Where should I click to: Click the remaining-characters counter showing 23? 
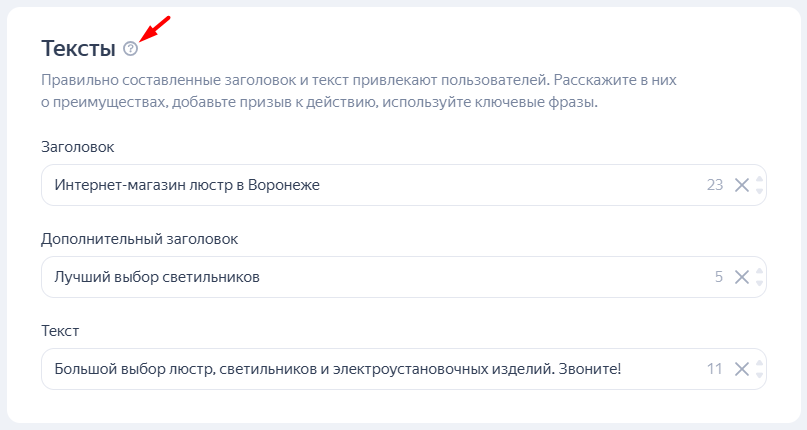[x=715, y=185]
